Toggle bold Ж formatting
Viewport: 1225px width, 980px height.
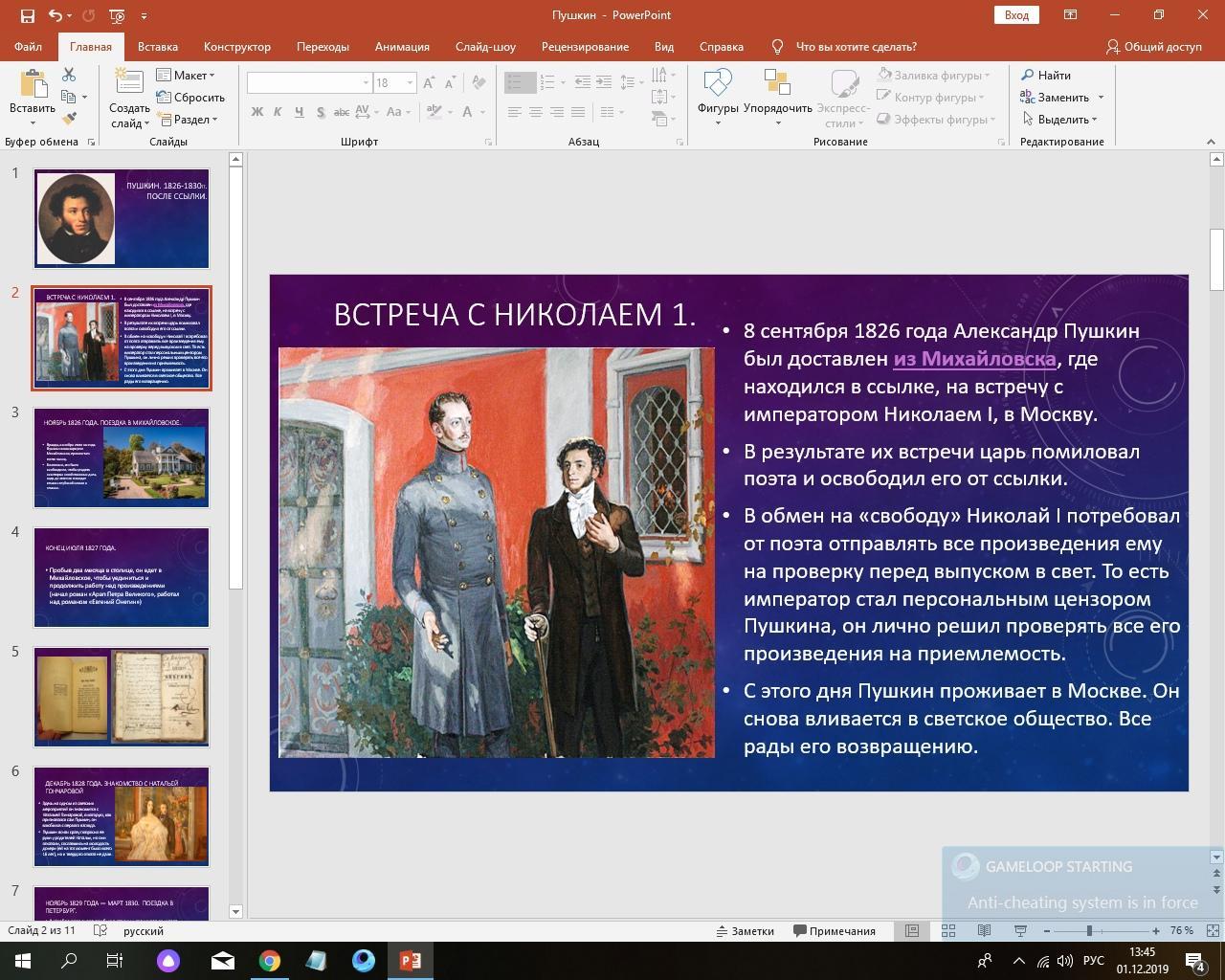pos(256,112)
